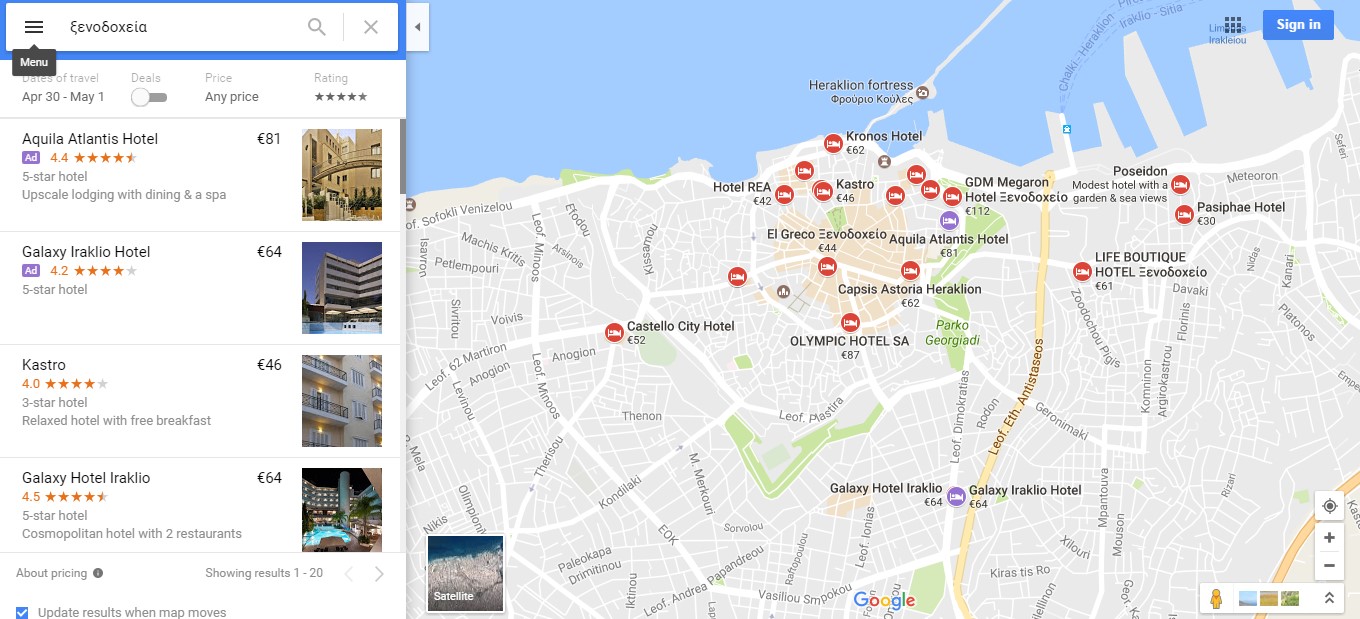Click the magnifier search icon
Viewport: 1360px width, 619px height.
coord(317,27)
